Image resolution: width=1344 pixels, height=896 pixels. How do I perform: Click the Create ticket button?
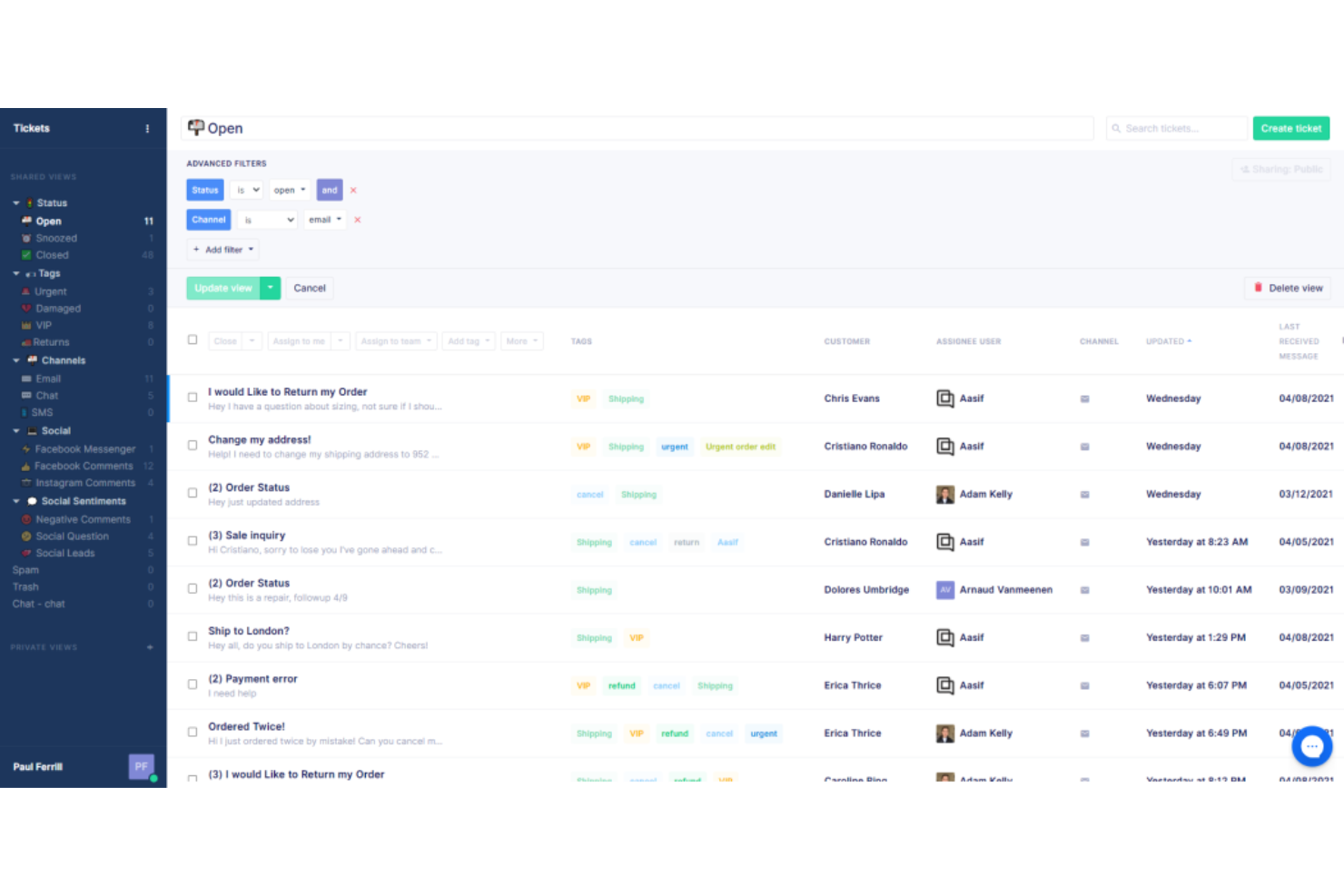pos(1290,128)
